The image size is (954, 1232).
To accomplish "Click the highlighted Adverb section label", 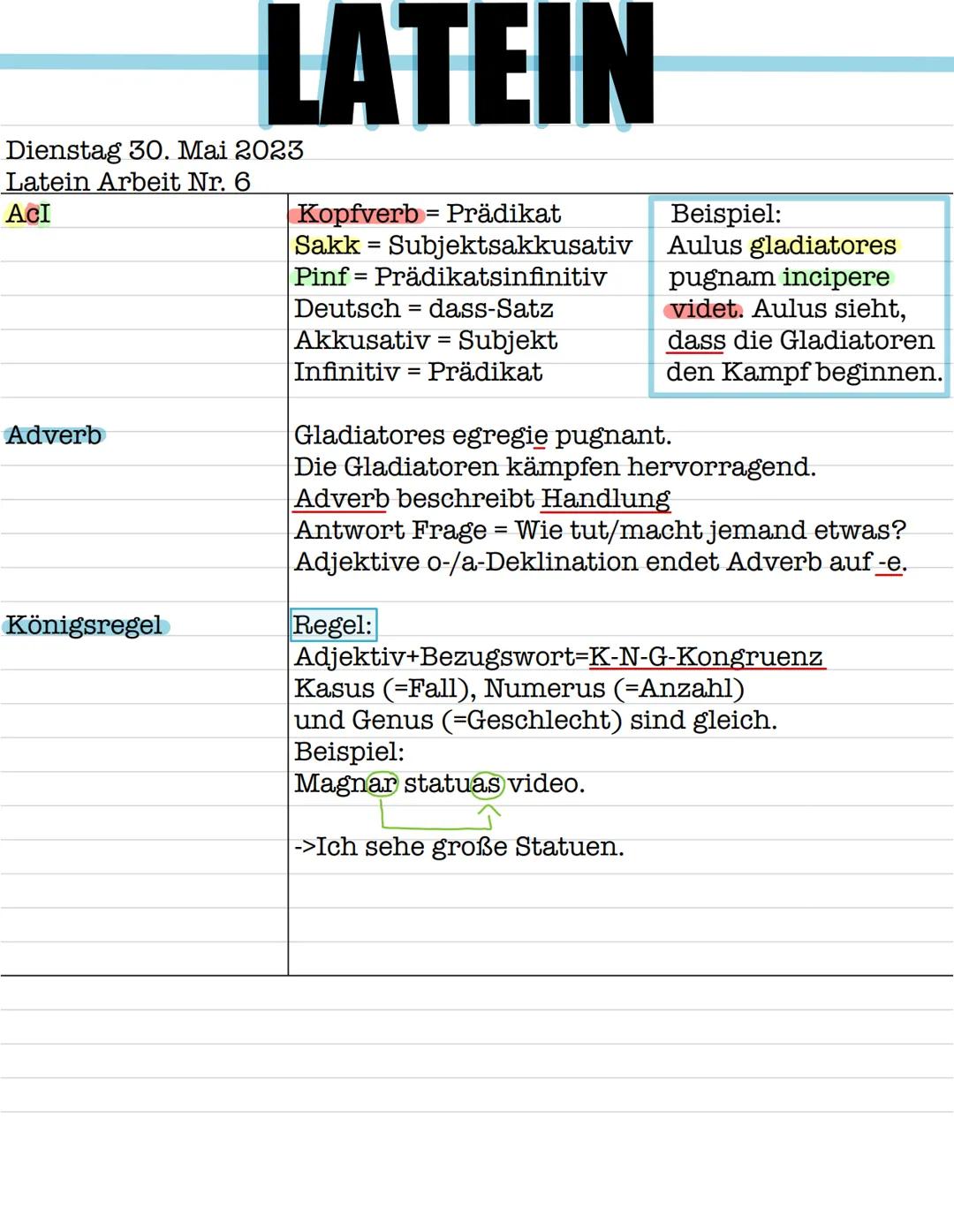I will coord(55,435).
